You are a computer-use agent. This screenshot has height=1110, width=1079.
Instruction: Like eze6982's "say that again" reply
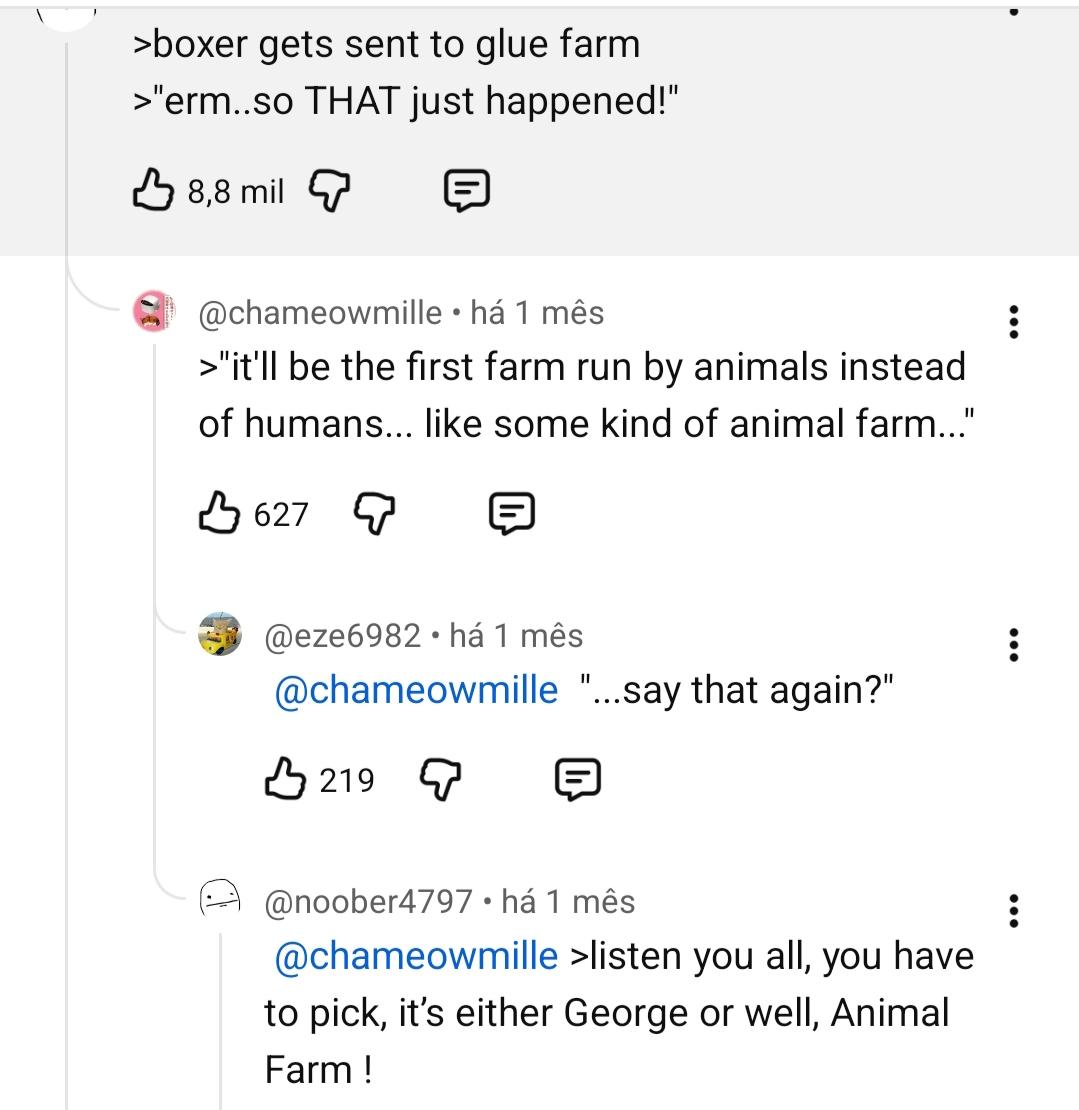(283, 779)
